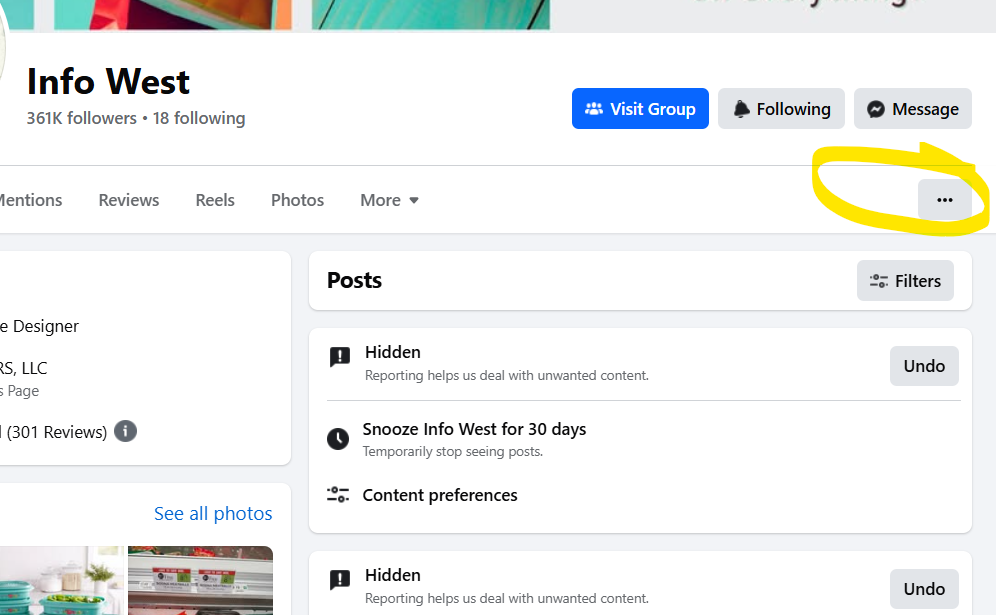Image resolution: width=996 pixels, height=615 pixels.
Task: Go to the Photos tab
Action: (x=297, y=200)
